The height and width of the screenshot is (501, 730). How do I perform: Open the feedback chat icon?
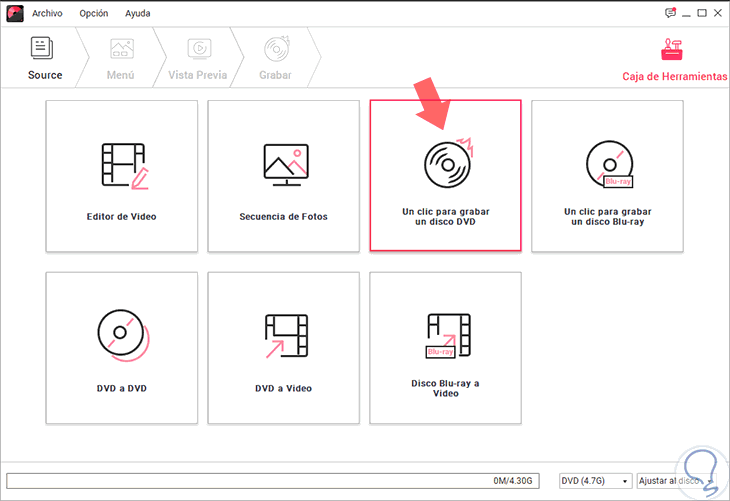point(670,13)
